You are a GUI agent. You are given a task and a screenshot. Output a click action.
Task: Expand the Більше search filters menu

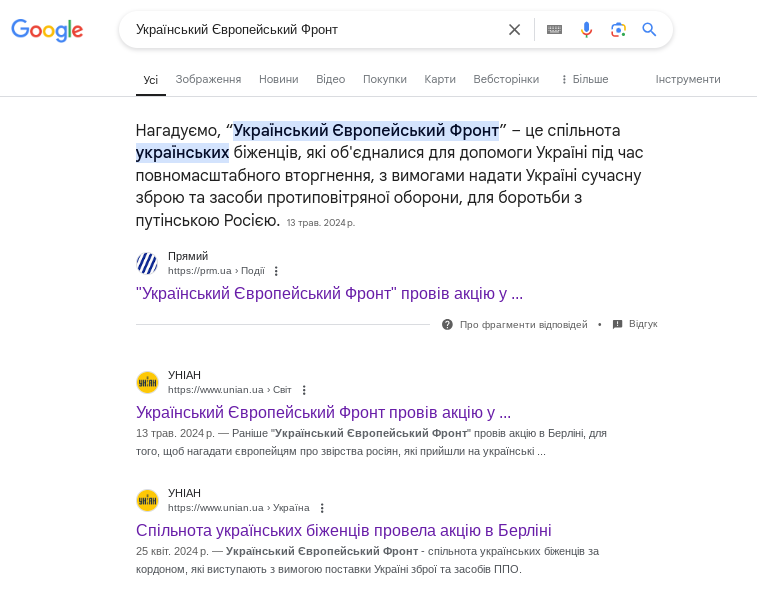(x=584, y=79)
